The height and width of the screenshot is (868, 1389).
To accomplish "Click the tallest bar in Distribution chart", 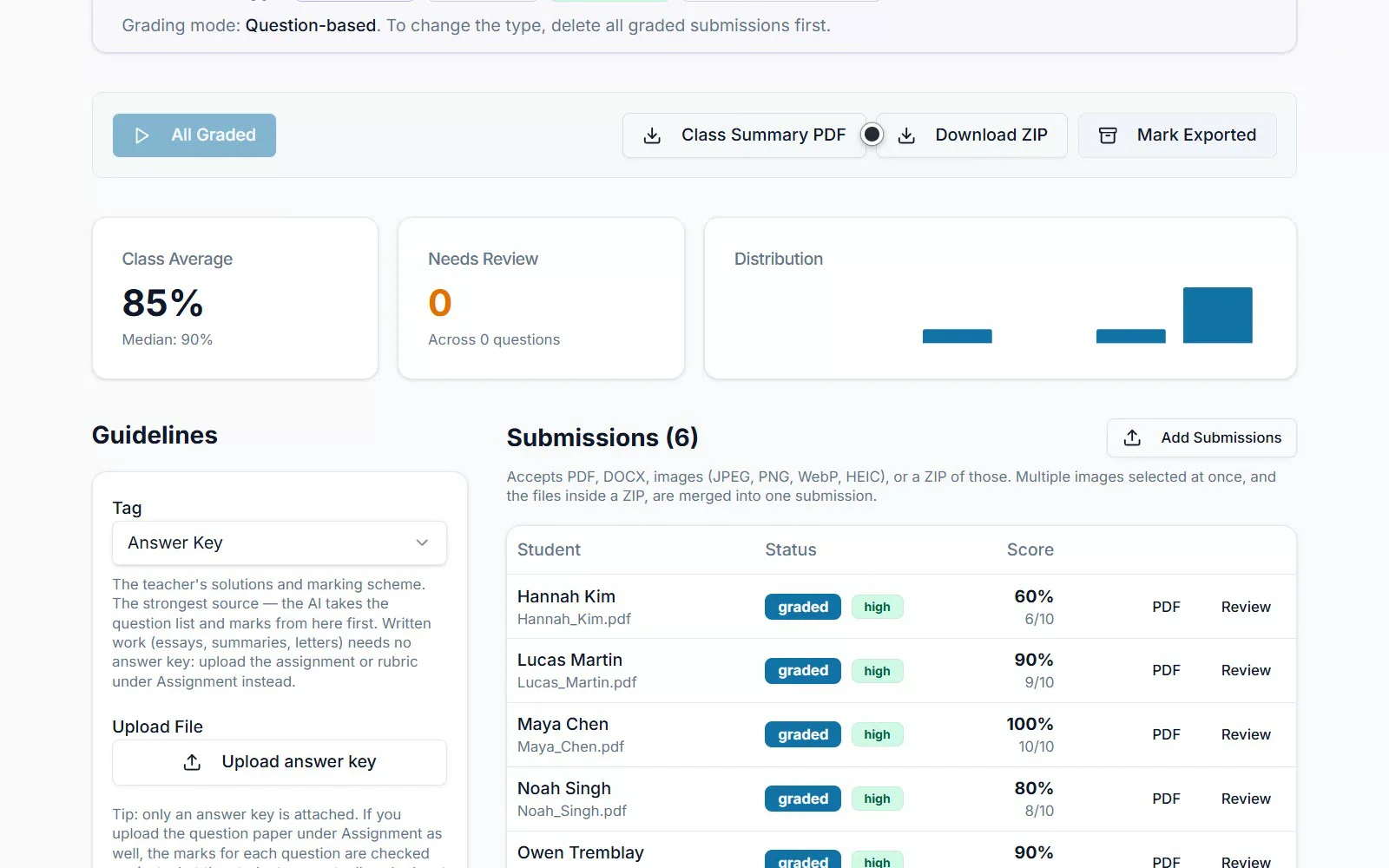I will [1217, 315].
